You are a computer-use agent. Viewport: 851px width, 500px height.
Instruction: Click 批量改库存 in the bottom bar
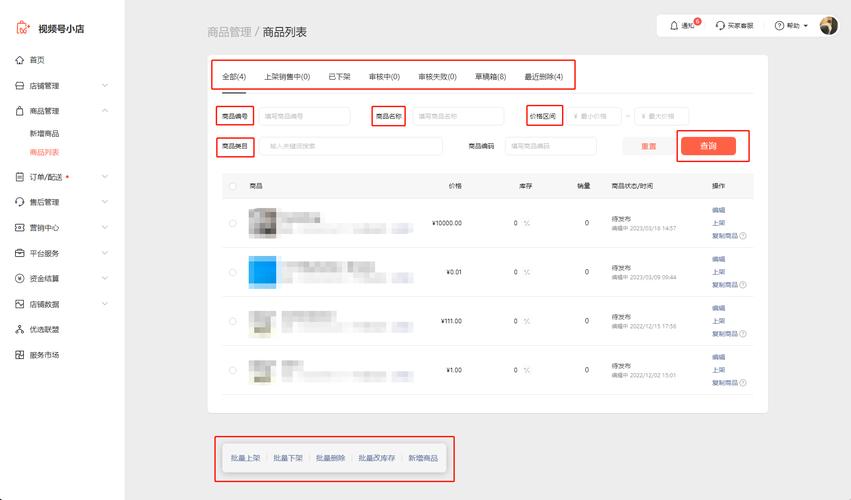pos(377,458)
